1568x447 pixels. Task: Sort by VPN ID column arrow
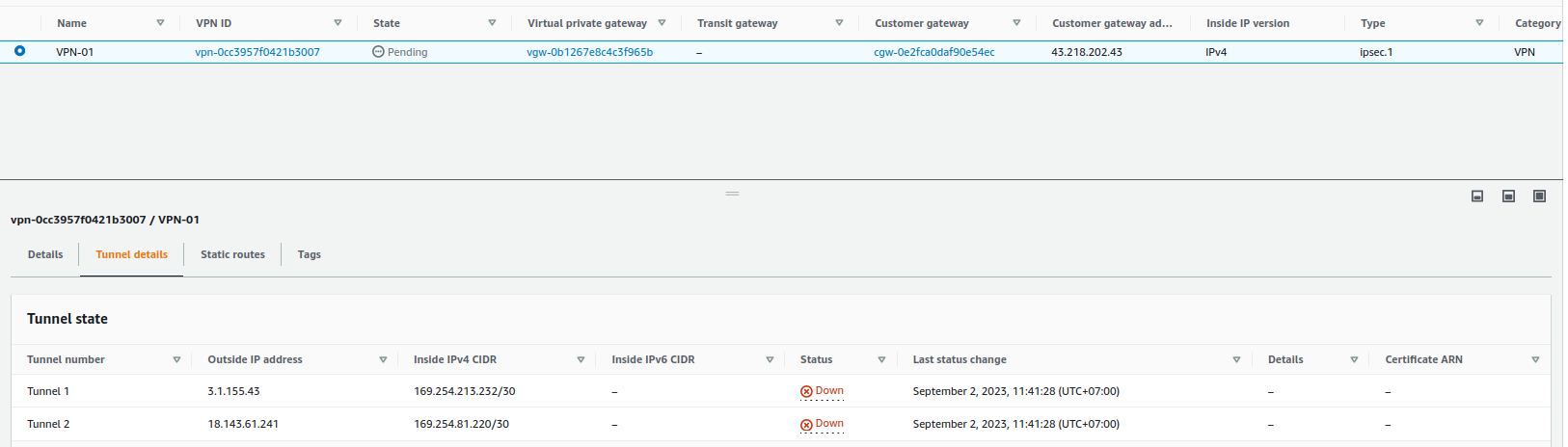[338, 23]
